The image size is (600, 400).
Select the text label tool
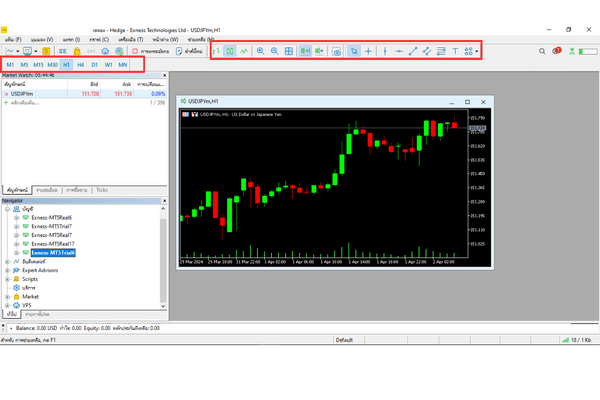coord(456,50)
